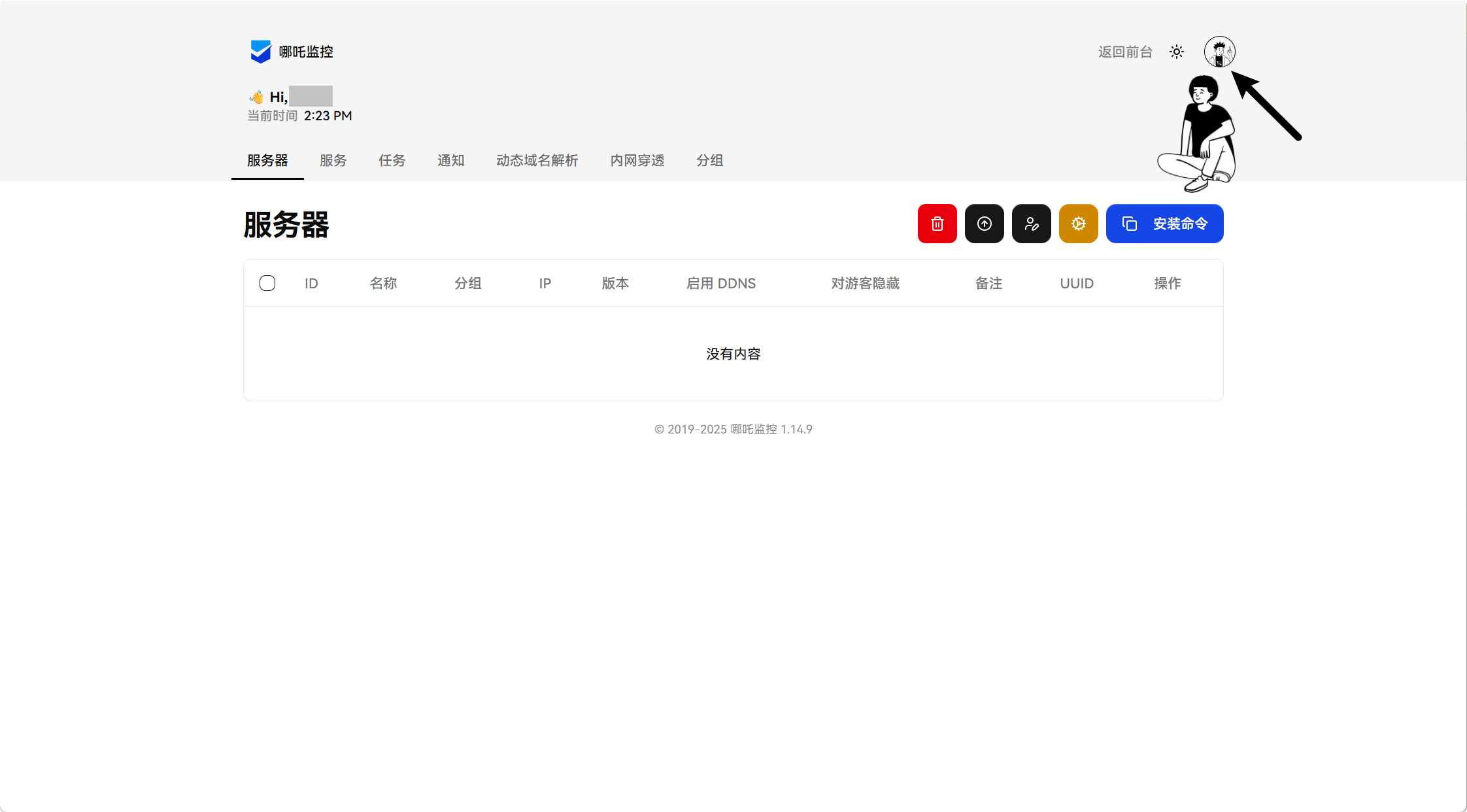Toggle the sun theme switch icon
Image resolution: width=1467 pixels, height=812 pixels.
coord(1176,52)
